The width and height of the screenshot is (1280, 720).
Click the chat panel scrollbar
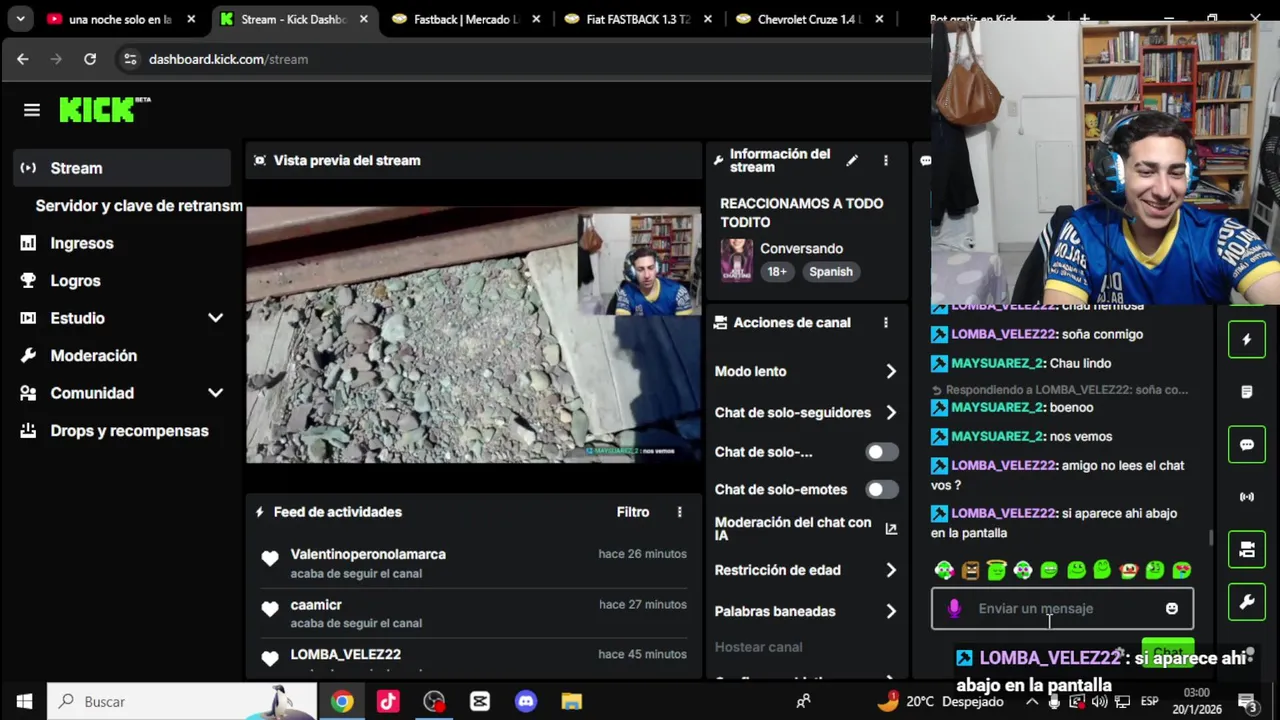1211,538
